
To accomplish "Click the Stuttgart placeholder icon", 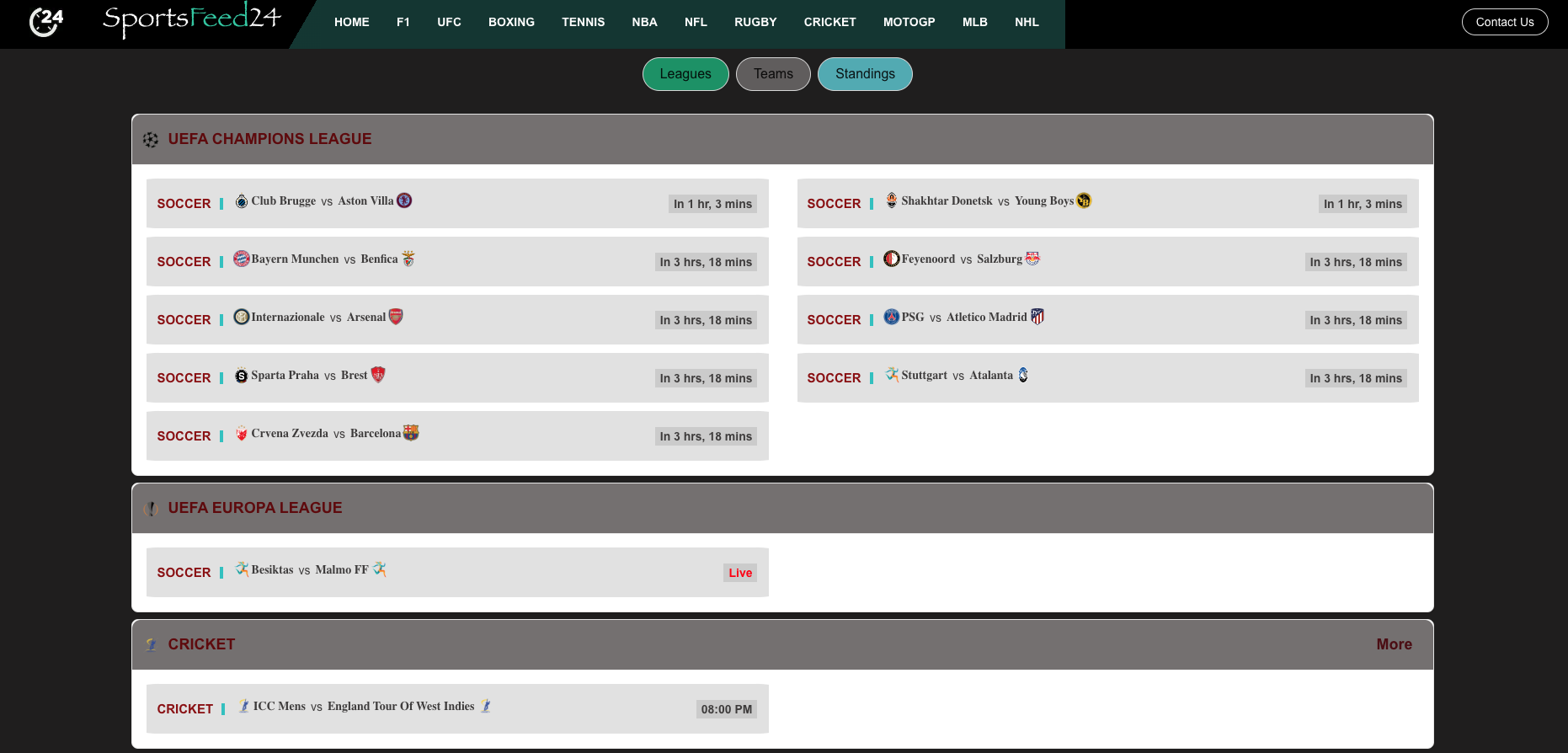I will [892, 375].
